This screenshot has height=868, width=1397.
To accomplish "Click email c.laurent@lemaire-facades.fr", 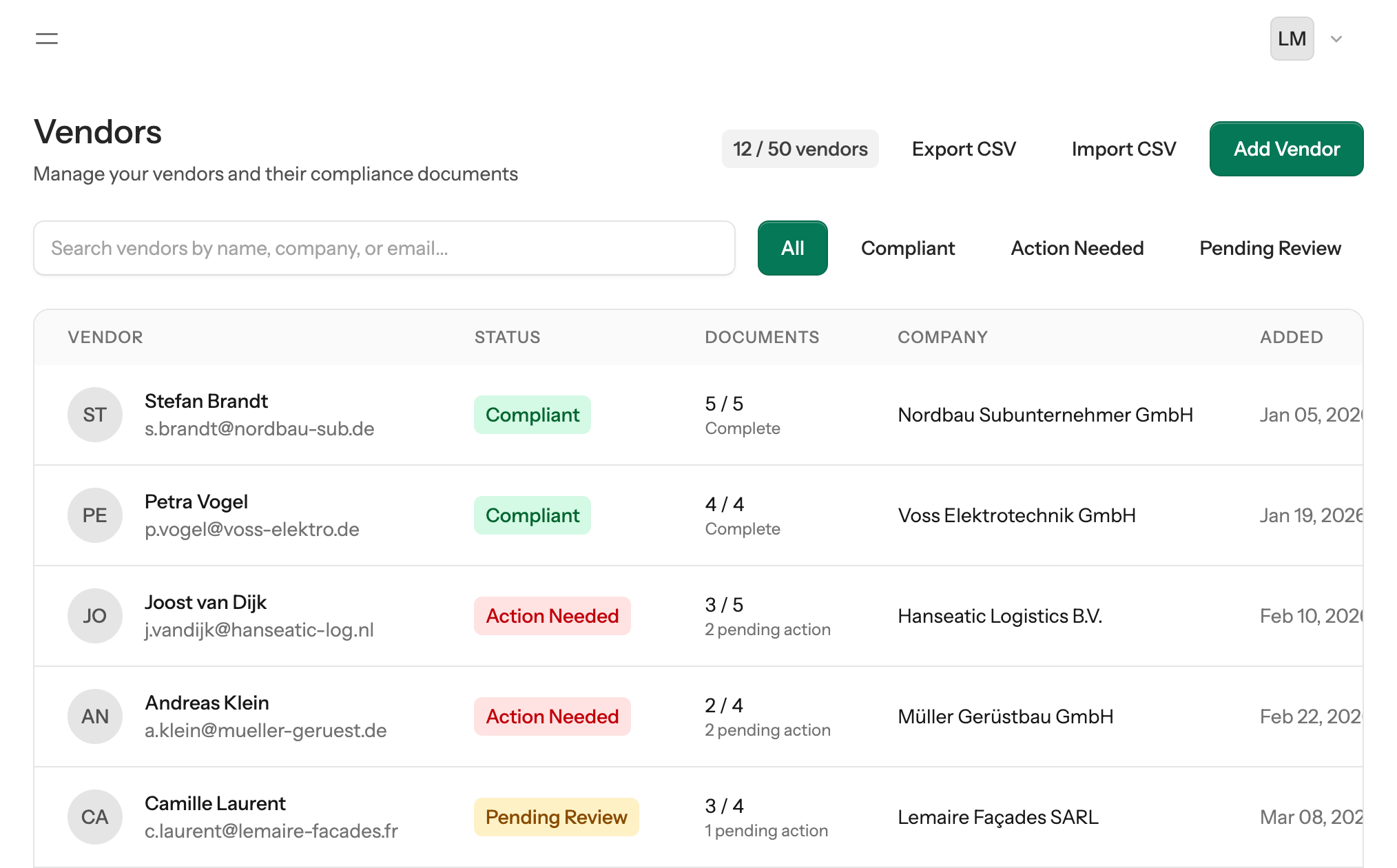I will click(271, 831).
